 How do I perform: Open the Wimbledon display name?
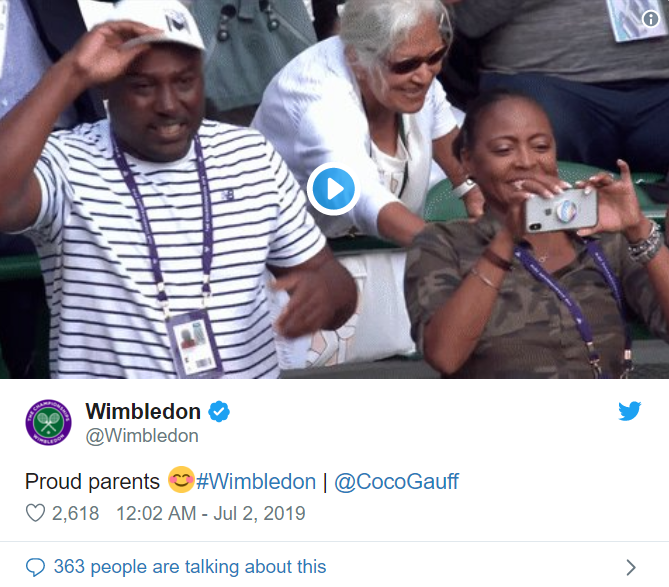tap(143, 411)
